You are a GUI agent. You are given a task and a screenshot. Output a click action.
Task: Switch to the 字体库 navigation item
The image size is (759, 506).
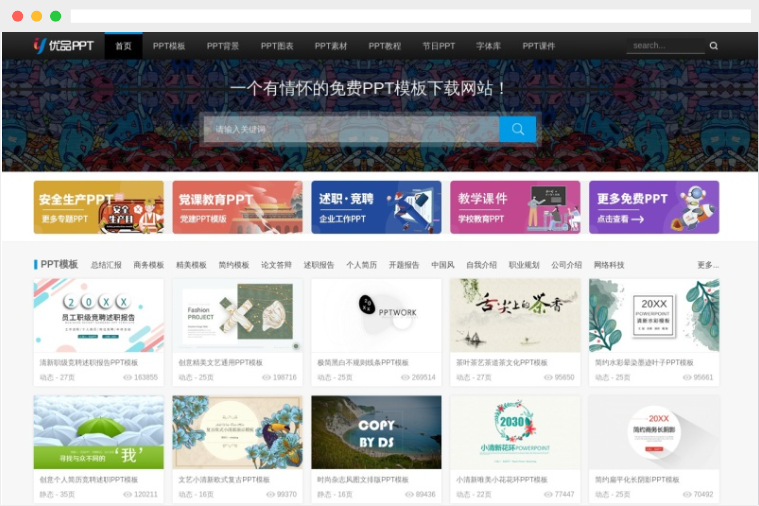pos(488,46)
